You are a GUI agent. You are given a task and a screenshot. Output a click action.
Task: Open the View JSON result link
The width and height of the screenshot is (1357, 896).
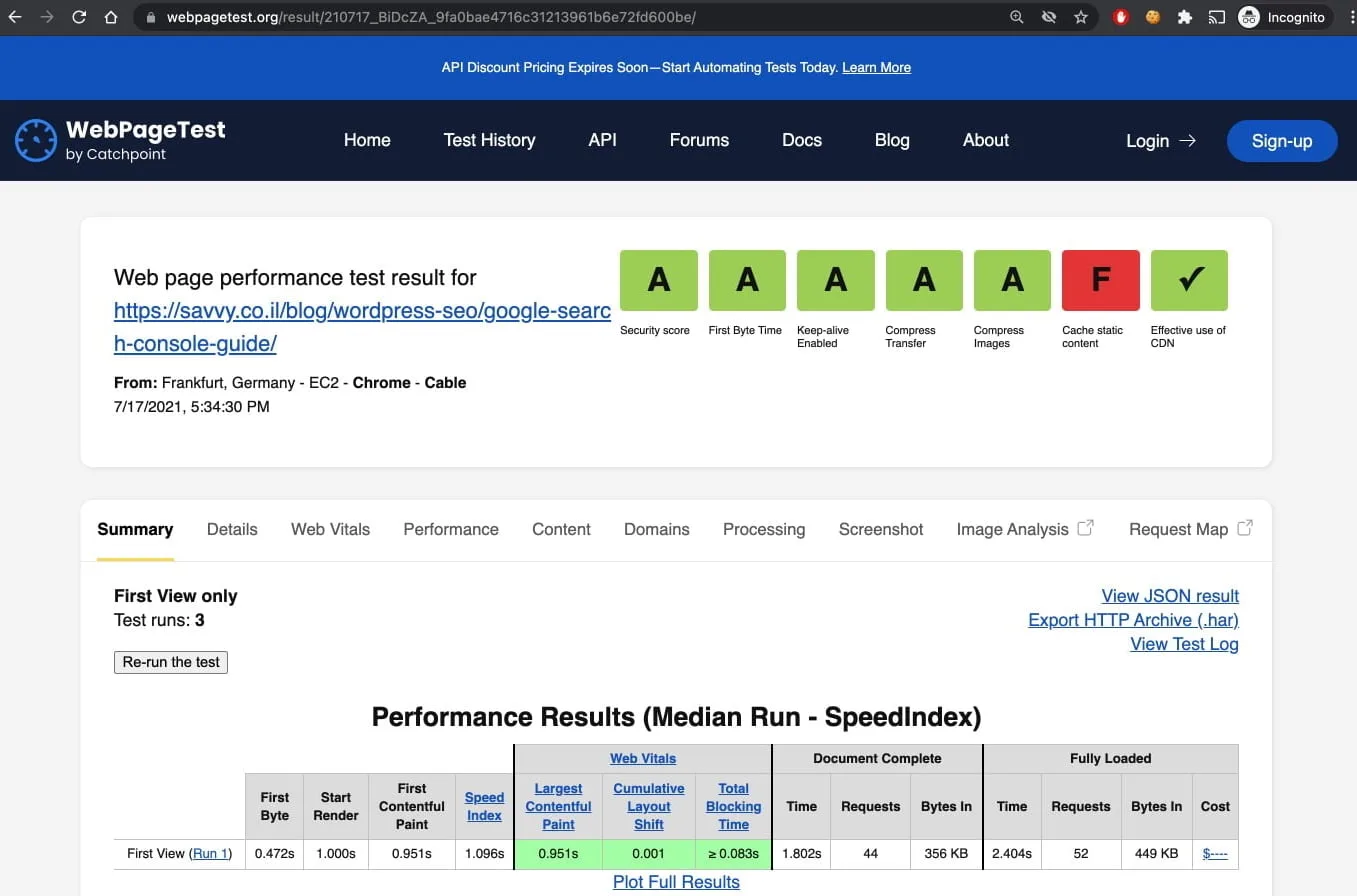1170,596
